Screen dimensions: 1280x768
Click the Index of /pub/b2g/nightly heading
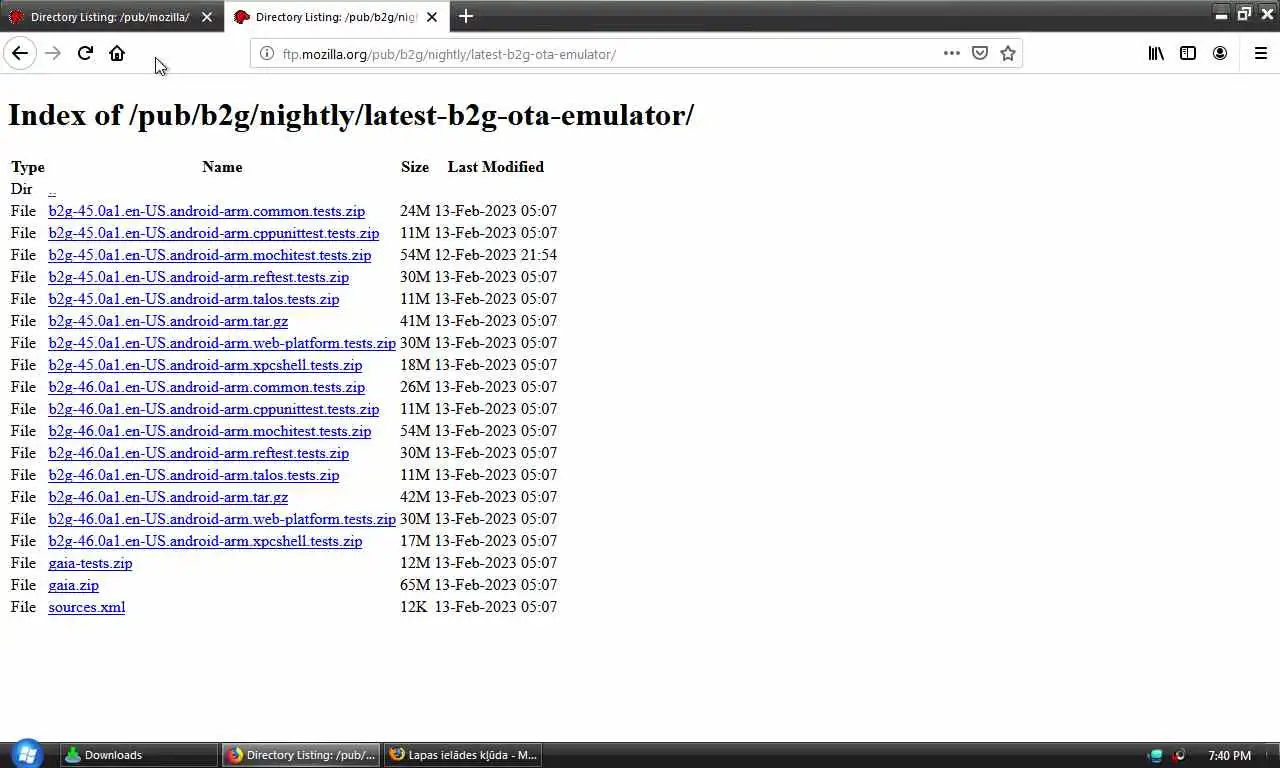click(351, 115)
